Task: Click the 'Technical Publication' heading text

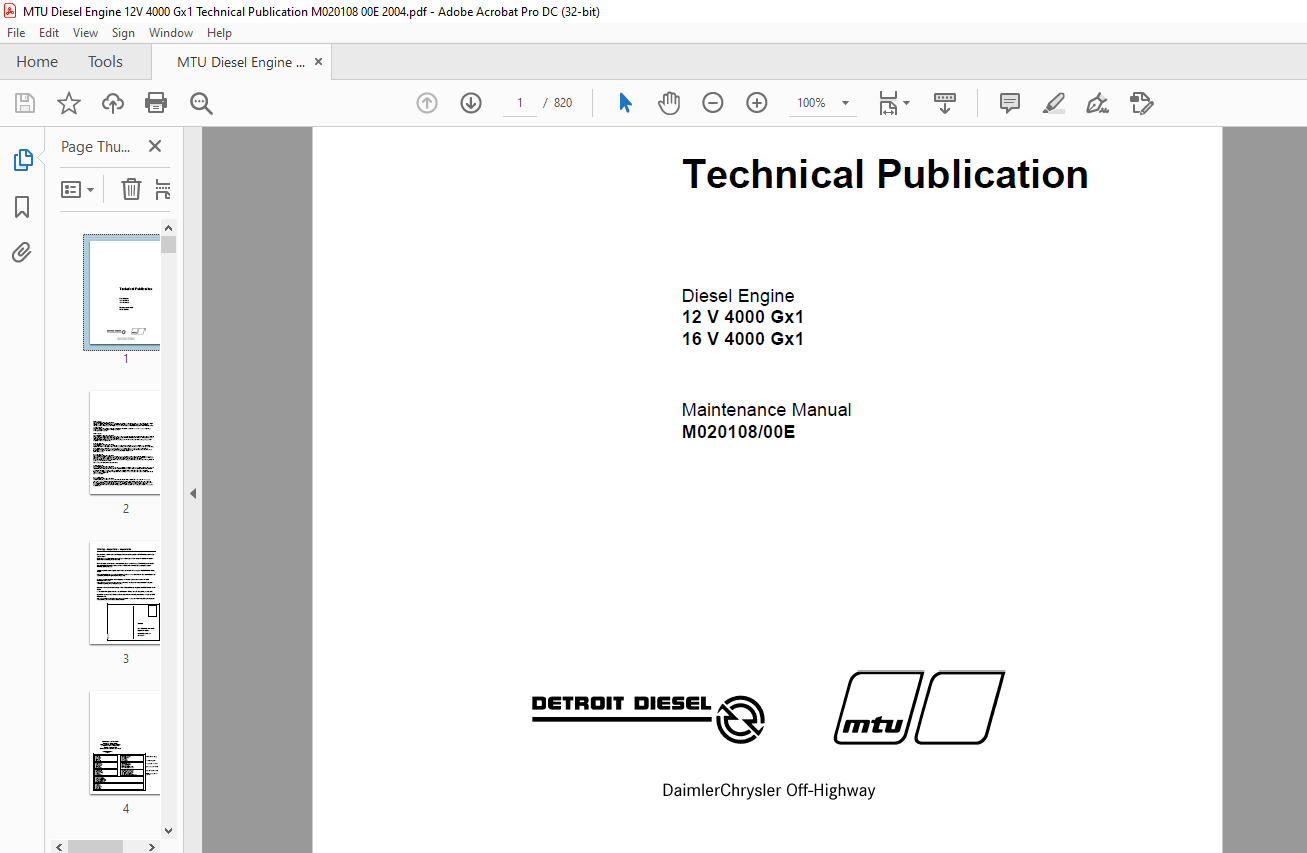Action: click(885, 174)
